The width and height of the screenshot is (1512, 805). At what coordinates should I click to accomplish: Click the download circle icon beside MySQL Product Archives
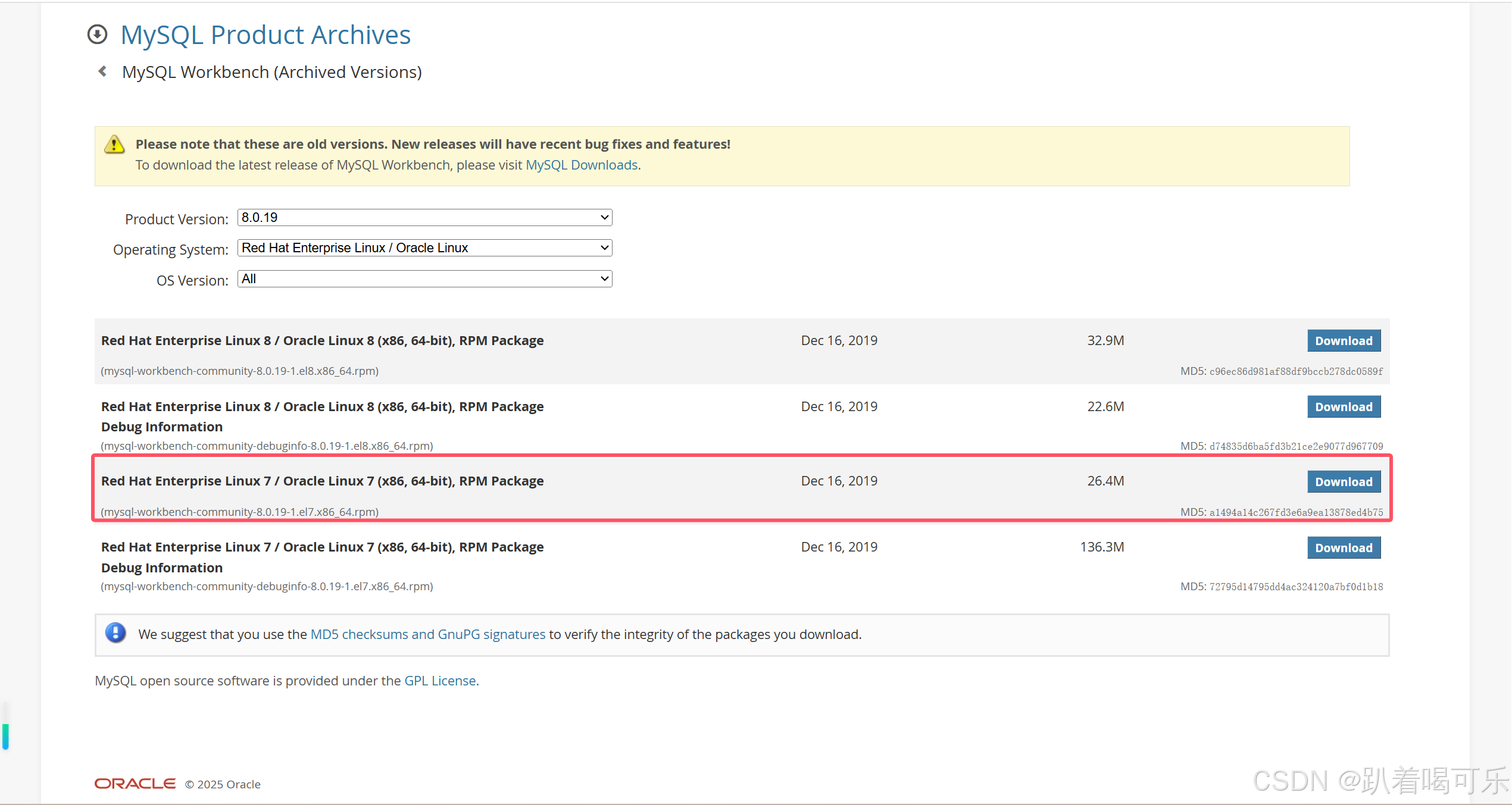98,35
